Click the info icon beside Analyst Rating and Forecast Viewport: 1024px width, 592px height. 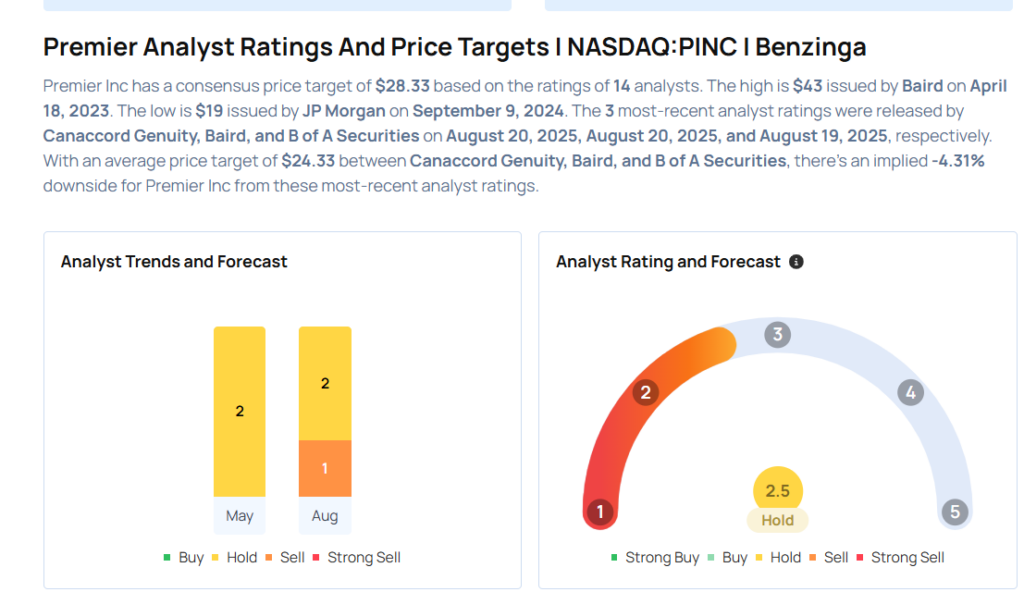[796, 262]
